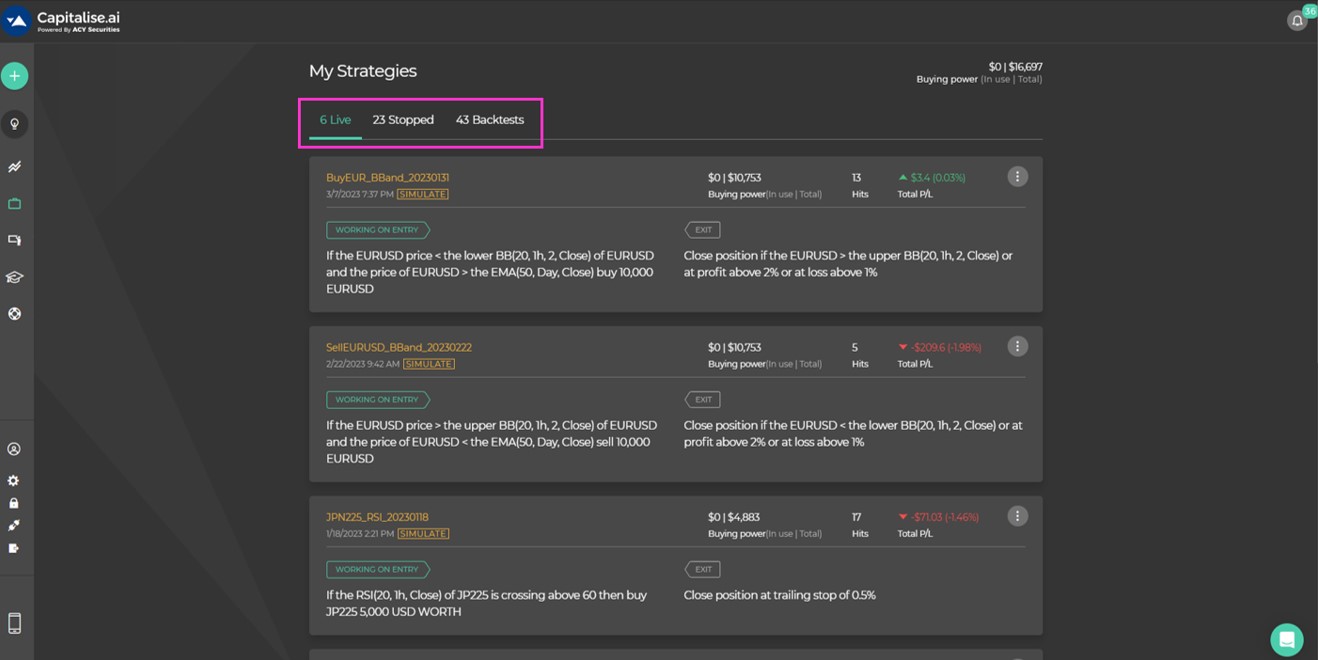Open the user account profile icon

pos(14,450)
